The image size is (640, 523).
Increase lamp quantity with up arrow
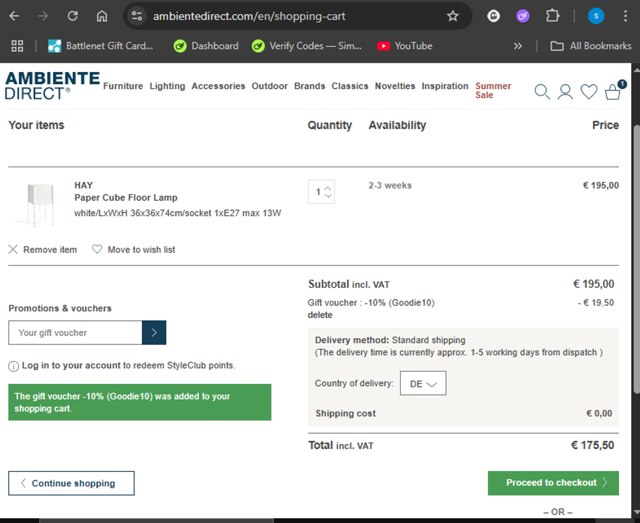[x=328, y=188]
